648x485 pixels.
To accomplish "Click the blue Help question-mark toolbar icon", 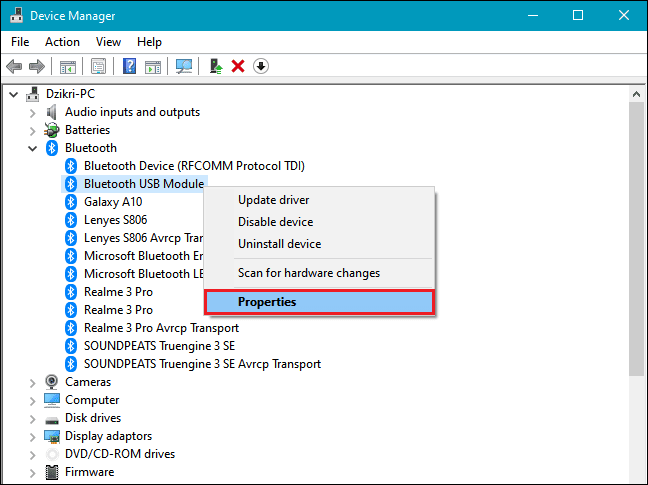I will click(129, 66).
